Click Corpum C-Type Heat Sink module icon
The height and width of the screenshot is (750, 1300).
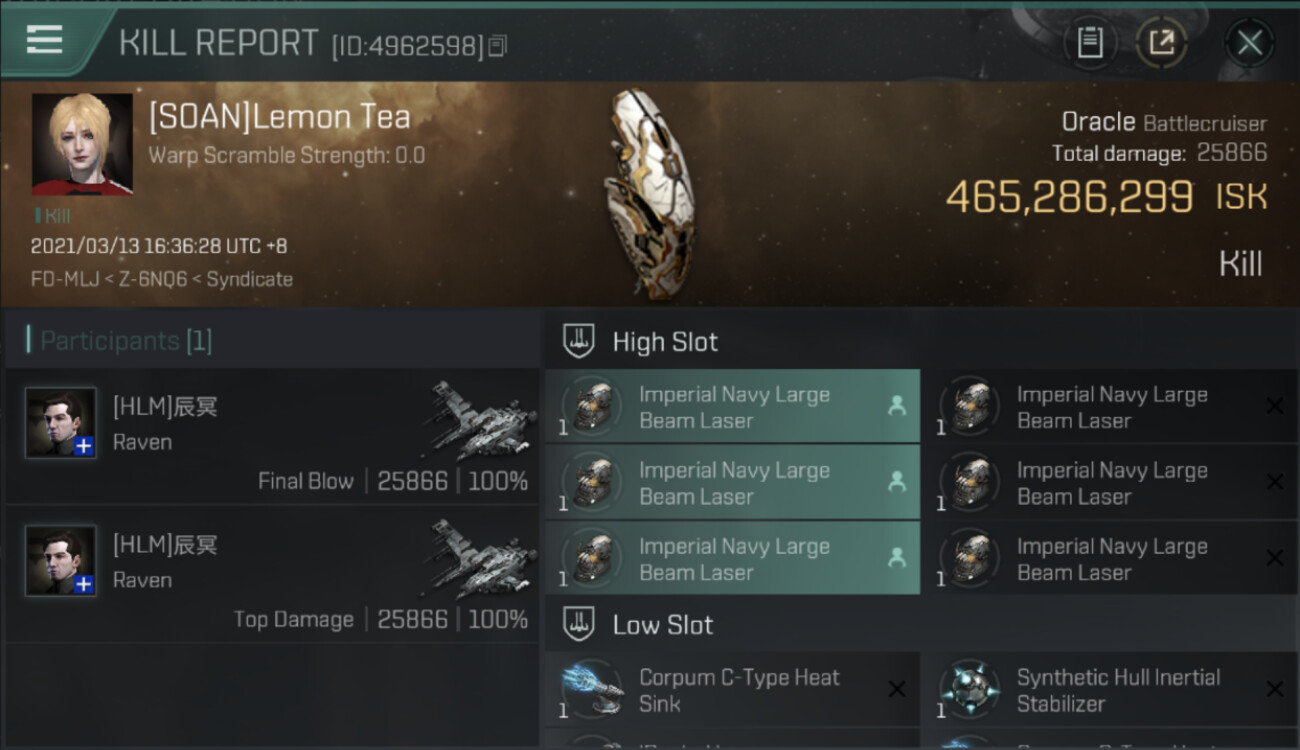pyautogui.click(x=592, y=689)
